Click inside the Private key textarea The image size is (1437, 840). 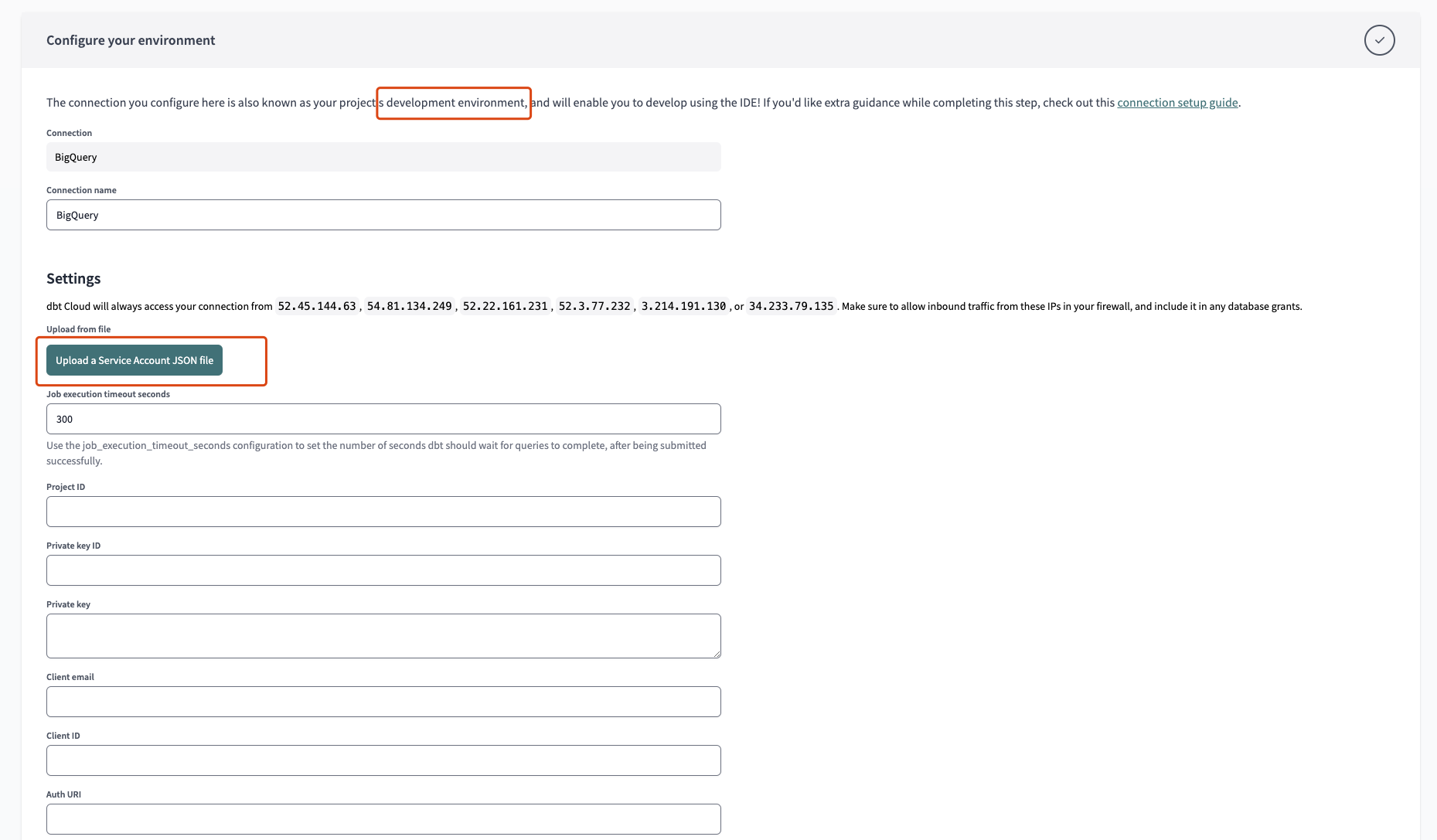(383, 636)
